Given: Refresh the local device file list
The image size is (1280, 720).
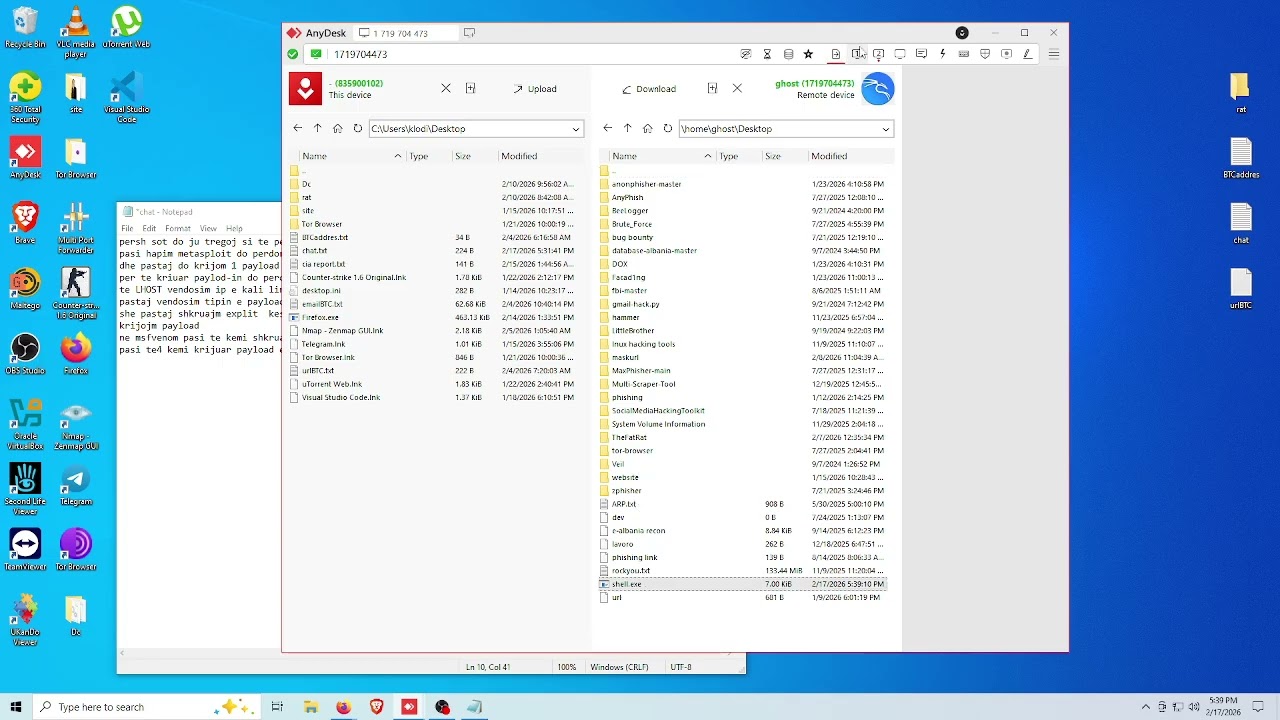Looking at the screenshot, I should pyautogui.click(x=358, y=128).
